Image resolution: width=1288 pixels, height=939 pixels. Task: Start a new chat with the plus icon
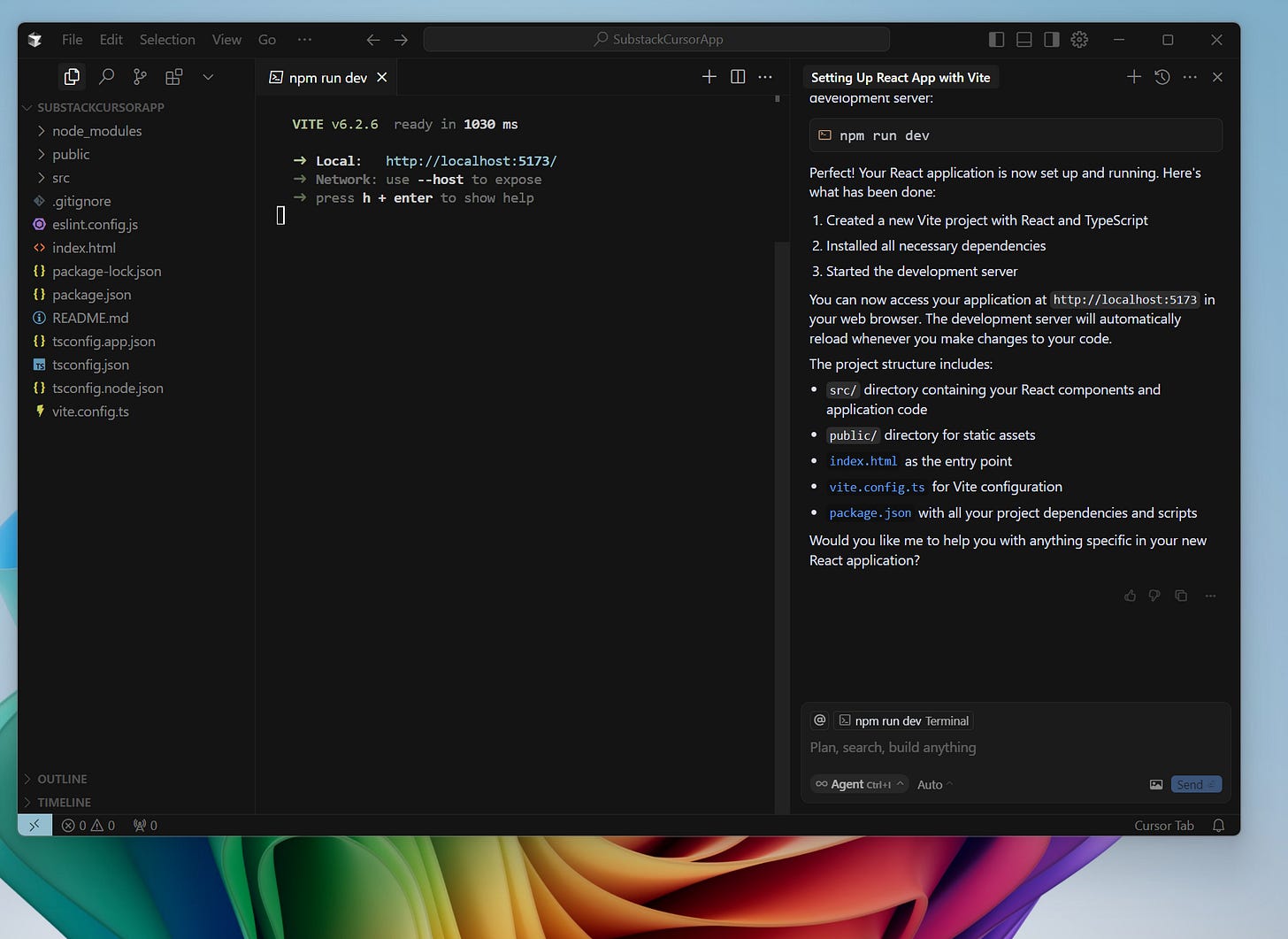click(x=1134, y=77)
